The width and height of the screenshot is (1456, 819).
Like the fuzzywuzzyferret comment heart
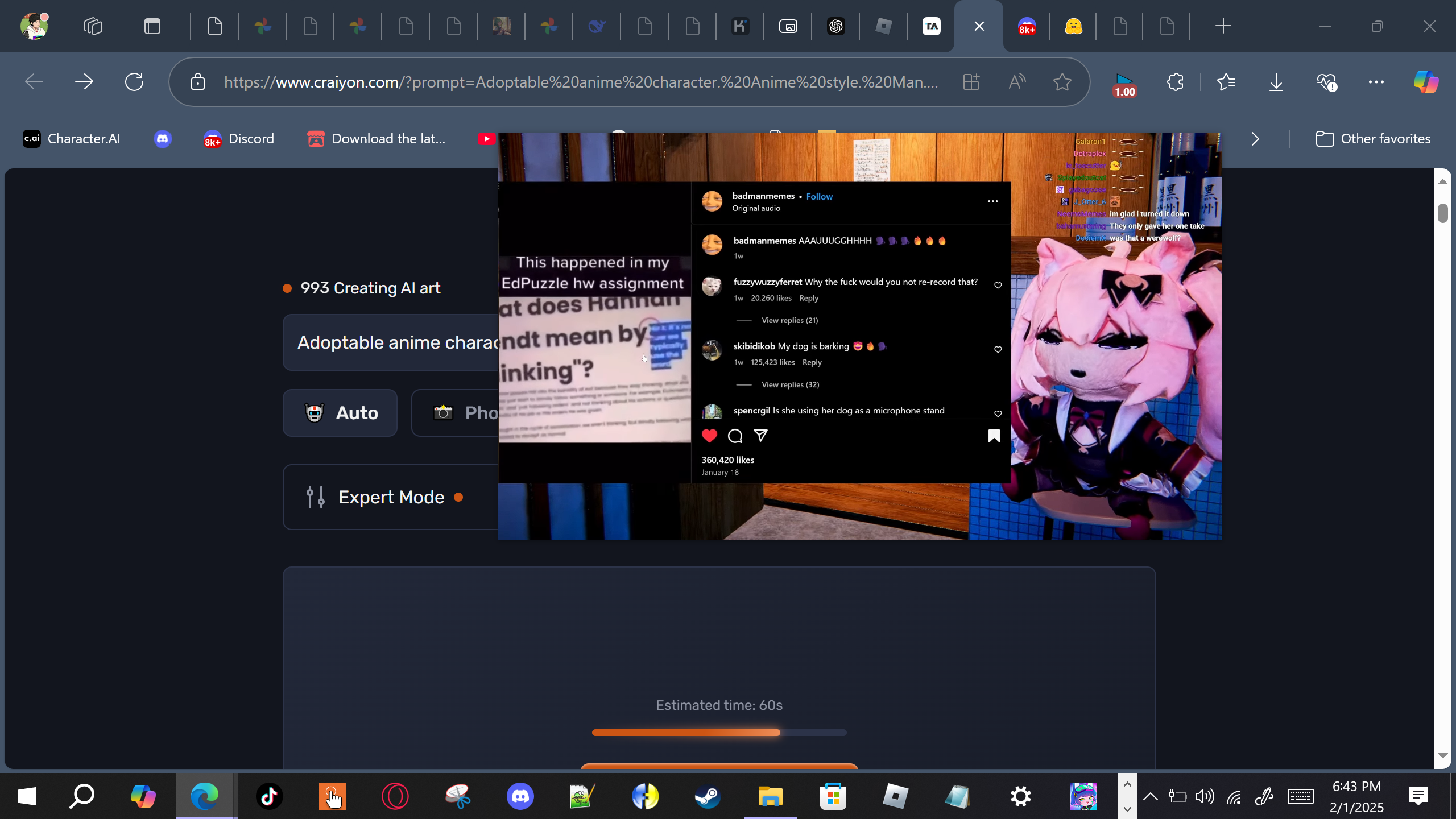[x=998, y=285]
